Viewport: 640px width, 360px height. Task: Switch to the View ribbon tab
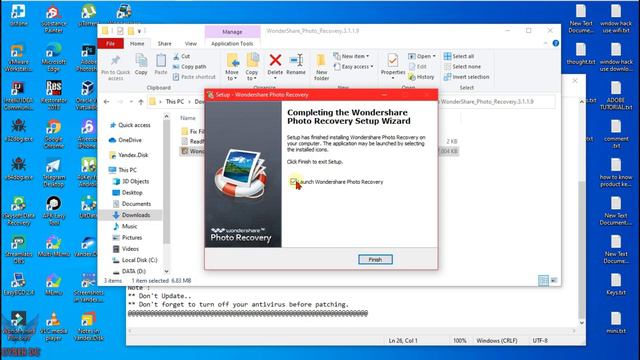pos(191,44)
